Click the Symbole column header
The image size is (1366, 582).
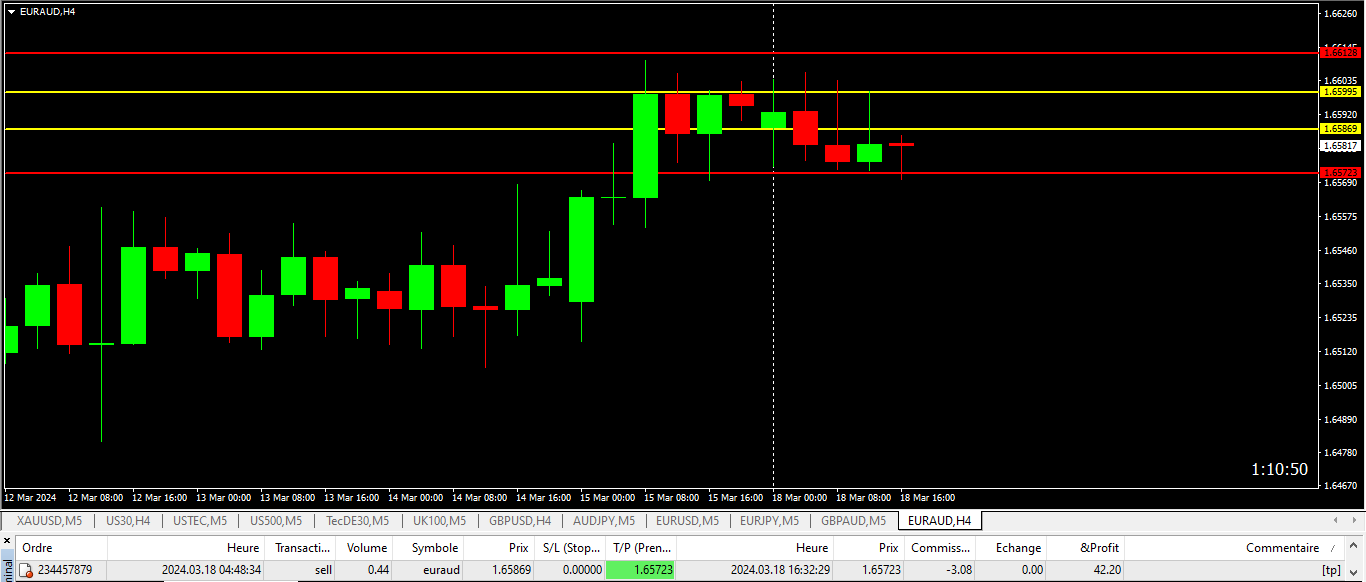(428, 548)
